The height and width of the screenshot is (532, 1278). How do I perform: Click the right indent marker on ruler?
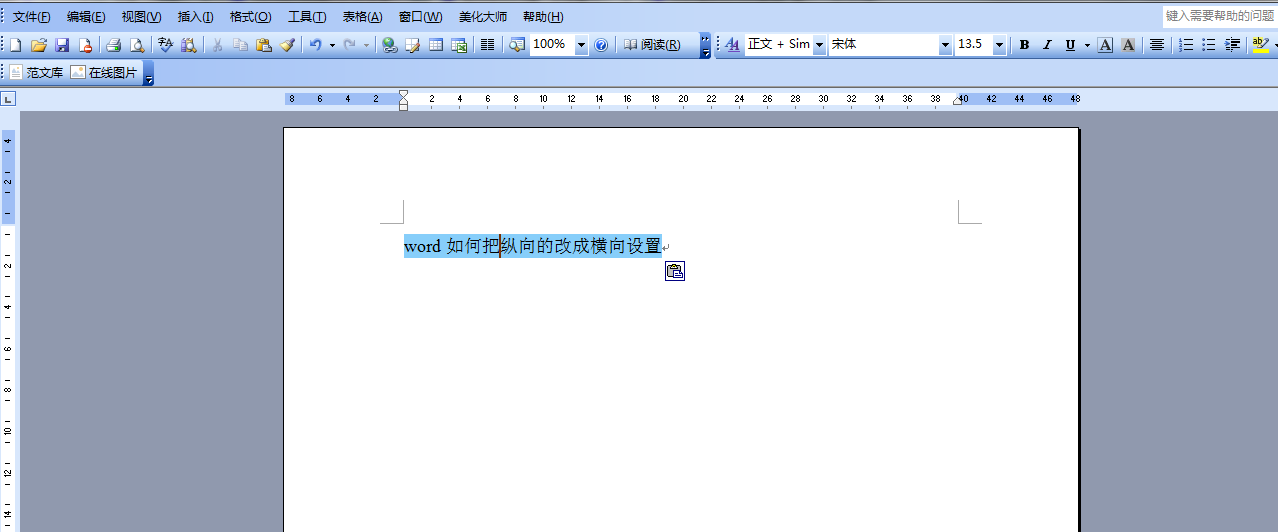[x=958, y=102]
